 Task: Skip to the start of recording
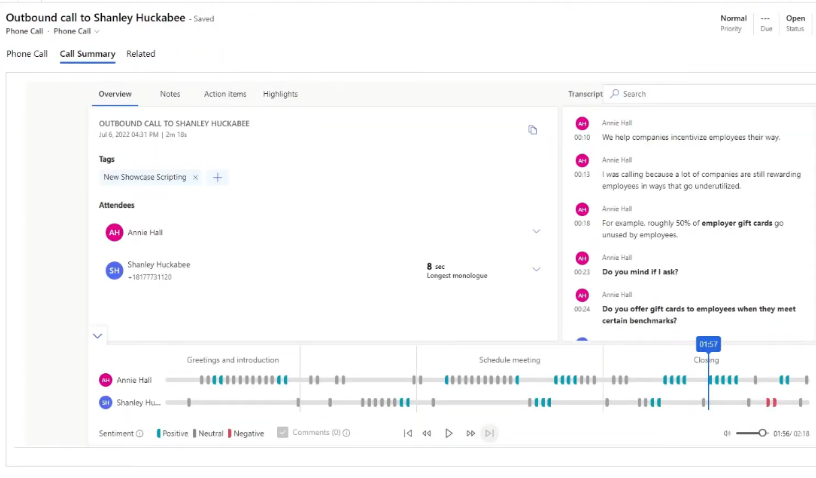pos(407,433)
